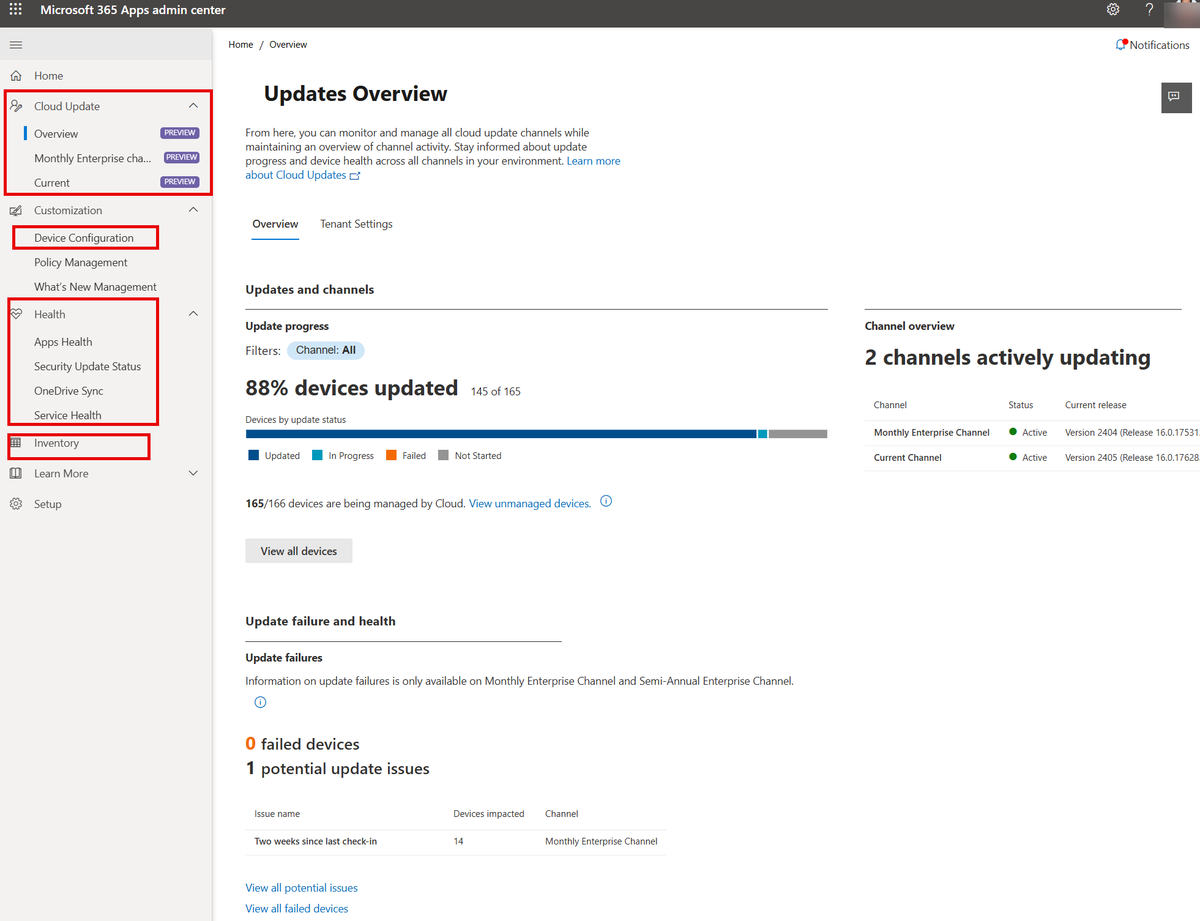Open What's New Management page

click(x=95, y=287)
